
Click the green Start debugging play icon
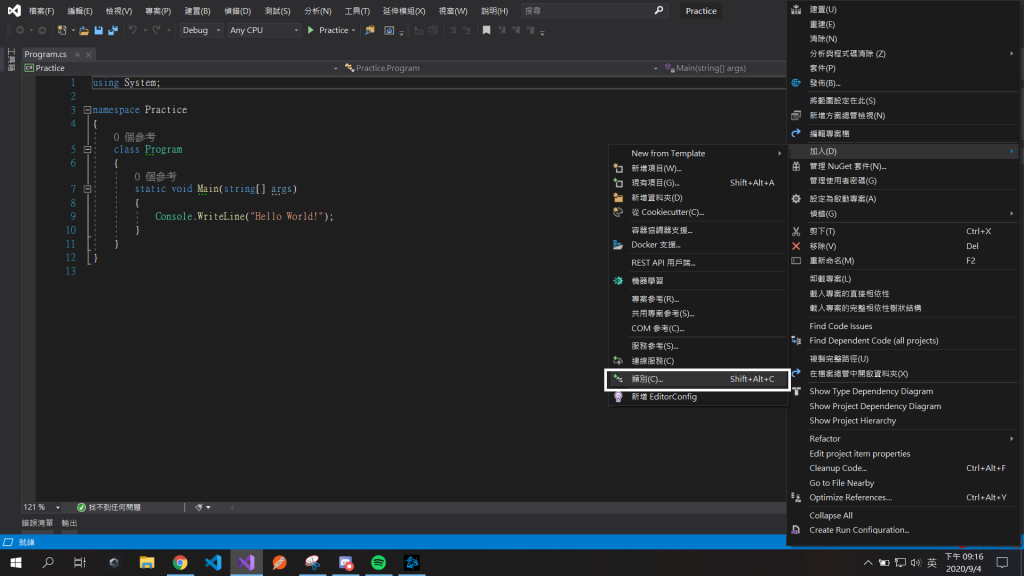[311, 30]
